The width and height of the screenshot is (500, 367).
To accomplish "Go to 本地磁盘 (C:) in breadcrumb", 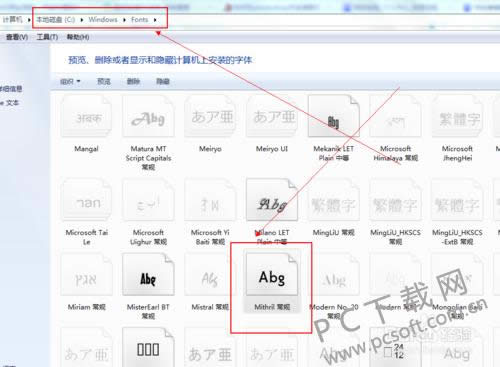I will (x=56, y=20).
